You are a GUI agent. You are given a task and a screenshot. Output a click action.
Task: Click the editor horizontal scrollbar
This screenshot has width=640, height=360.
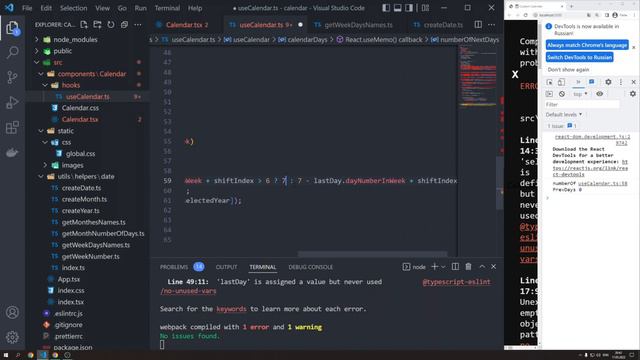(372, 254)
